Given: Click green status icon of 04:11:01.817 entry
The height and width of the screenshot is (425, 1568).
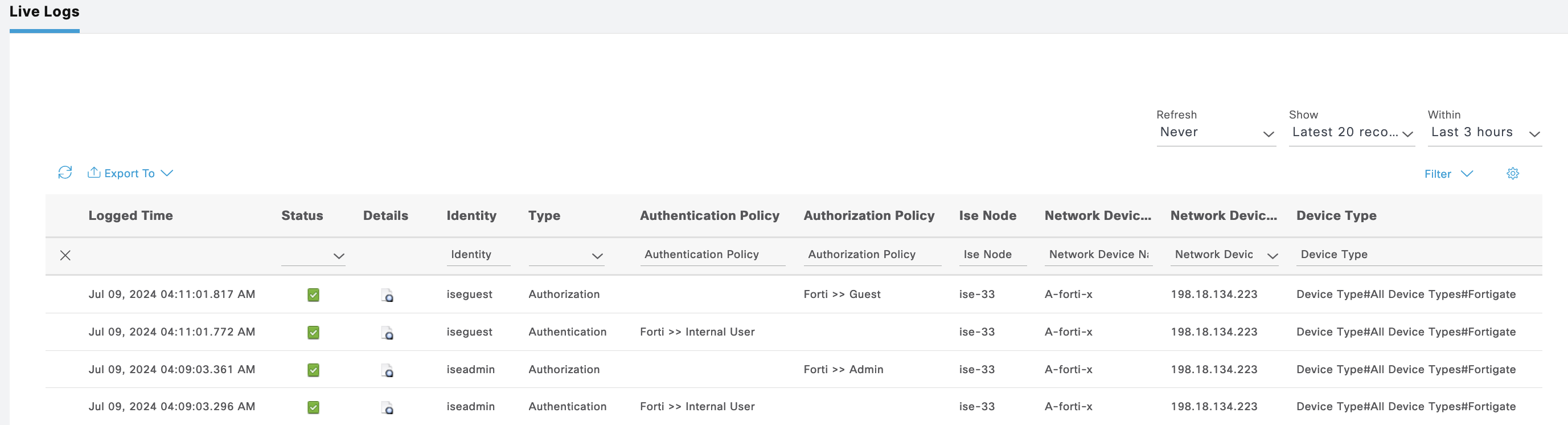Looking at the screenshot, I should pyautogui.click(x=314, y=295).
